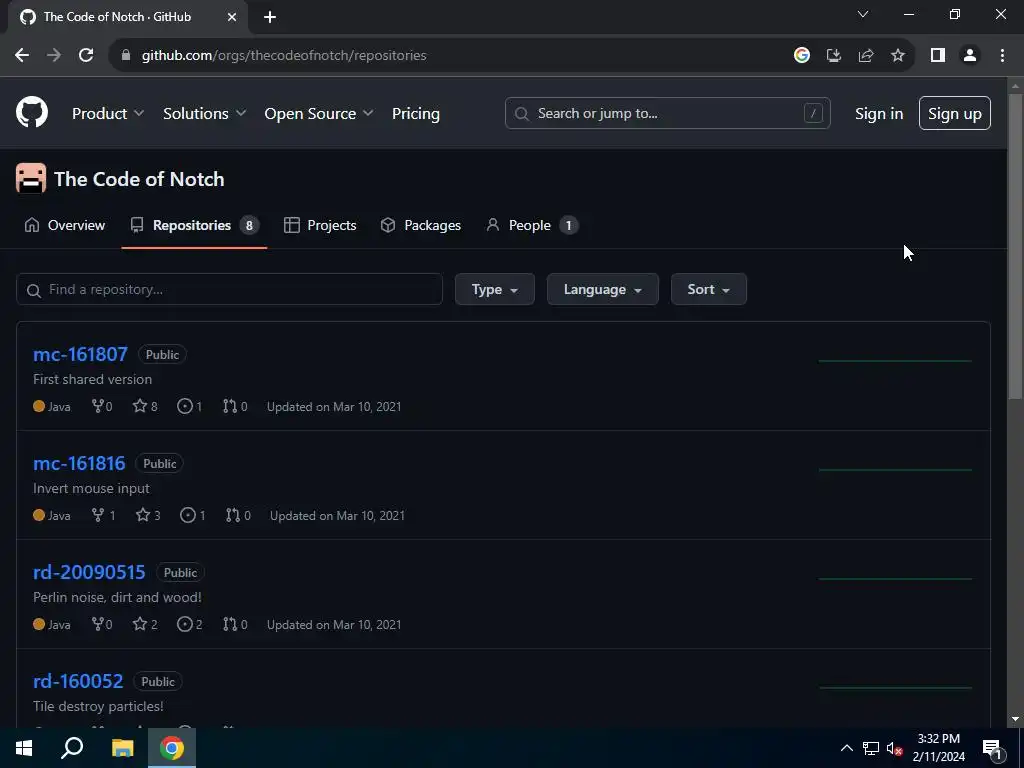Open Chrome three-dot menu
Viewport: 1024px width, 768px height.
pyautogui.click(x=1002, y=56)
